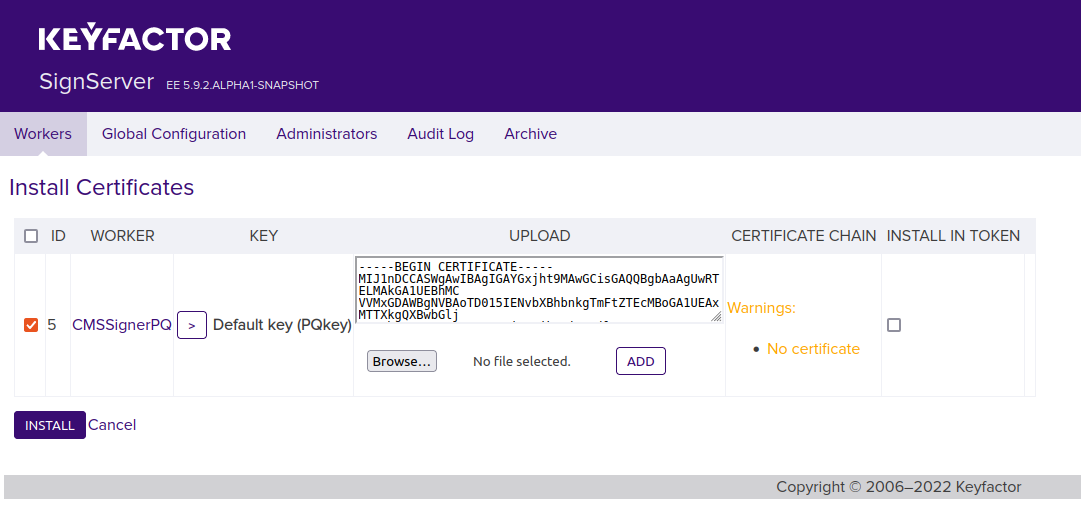This screenshot has height=523, width=1081.
Task: Click the ADD button
Action: click(640, 361)
